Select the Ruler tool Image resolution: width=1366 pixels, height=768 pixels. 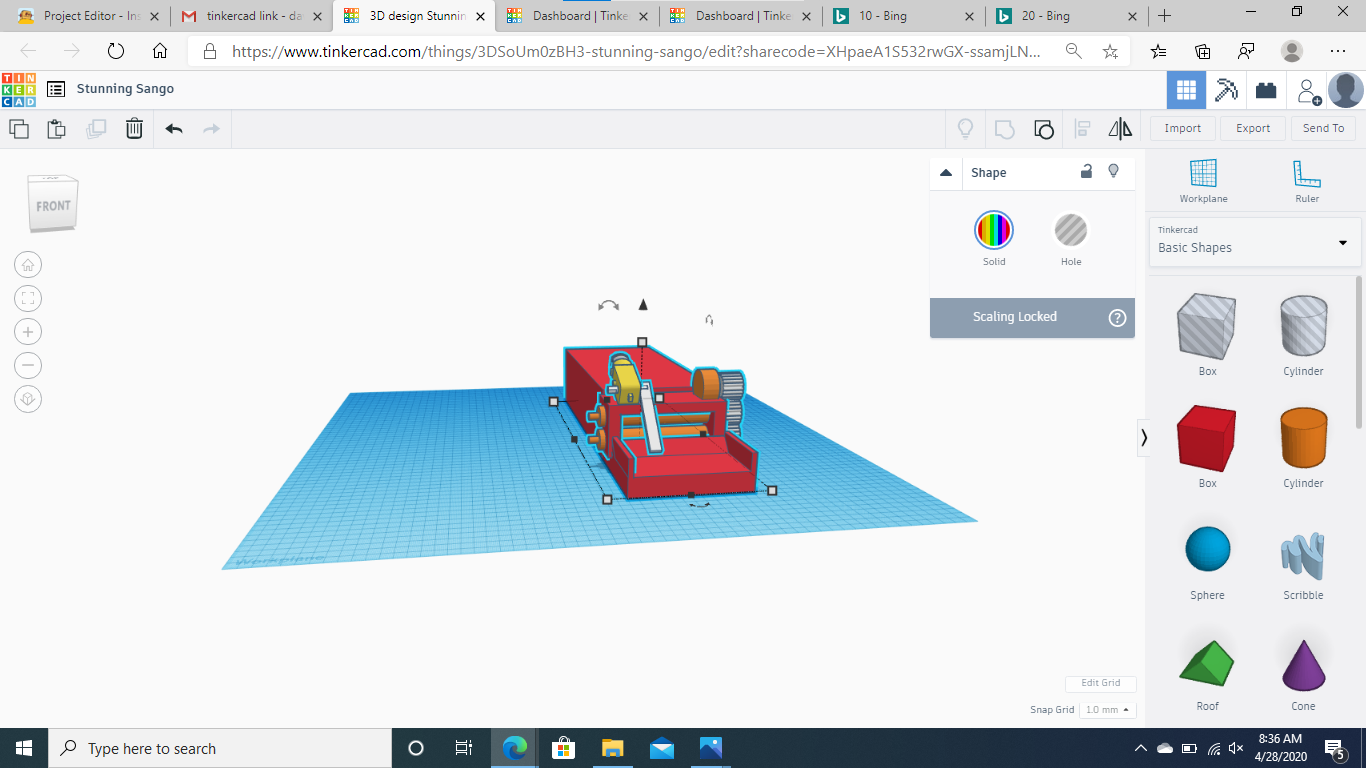pyautogui.click(x=1307, y=181)
